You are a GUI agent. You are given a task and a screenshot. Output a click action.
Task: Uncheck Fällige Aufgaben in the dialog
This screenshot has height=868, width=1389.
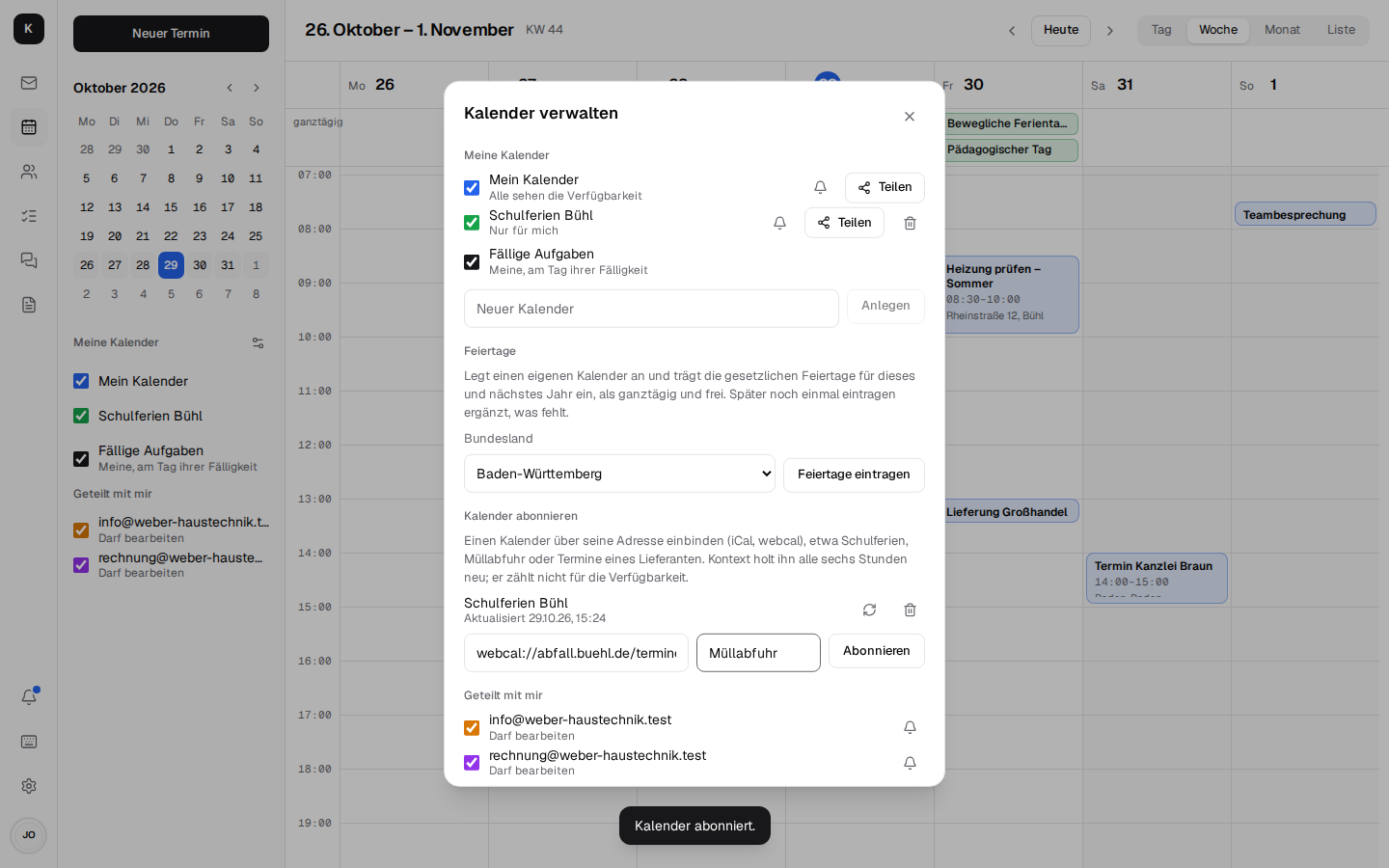[472, 262]
